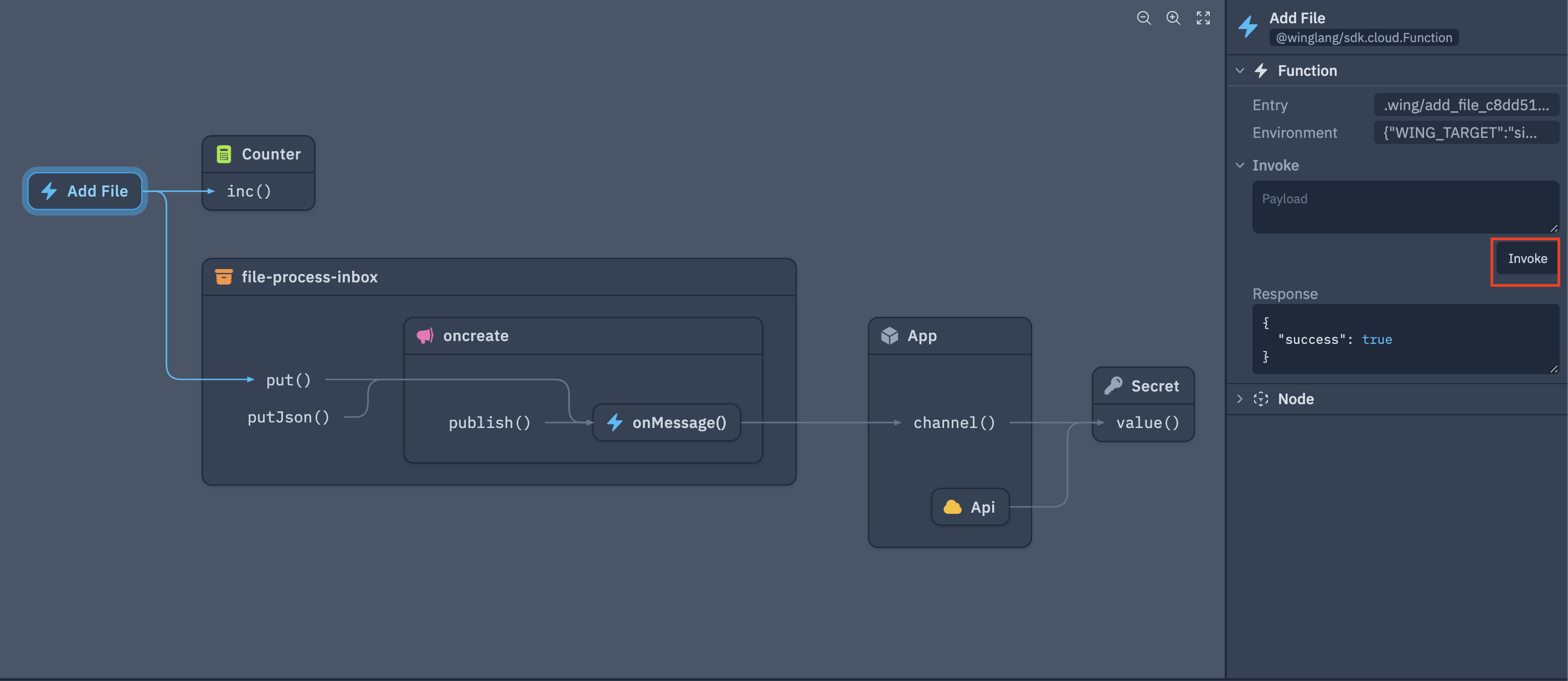Click the zoom in magnifier icon

pos(1173,18)
